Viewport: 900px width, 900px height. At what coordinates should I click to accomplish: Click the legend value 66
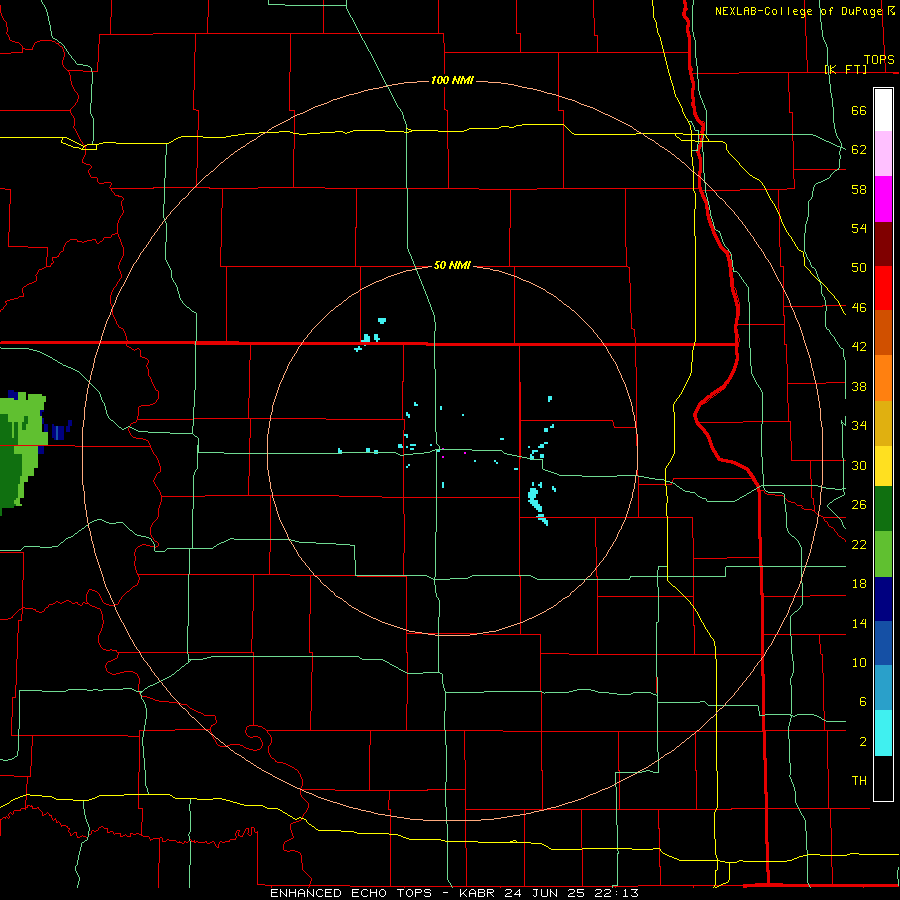[859, 111]
